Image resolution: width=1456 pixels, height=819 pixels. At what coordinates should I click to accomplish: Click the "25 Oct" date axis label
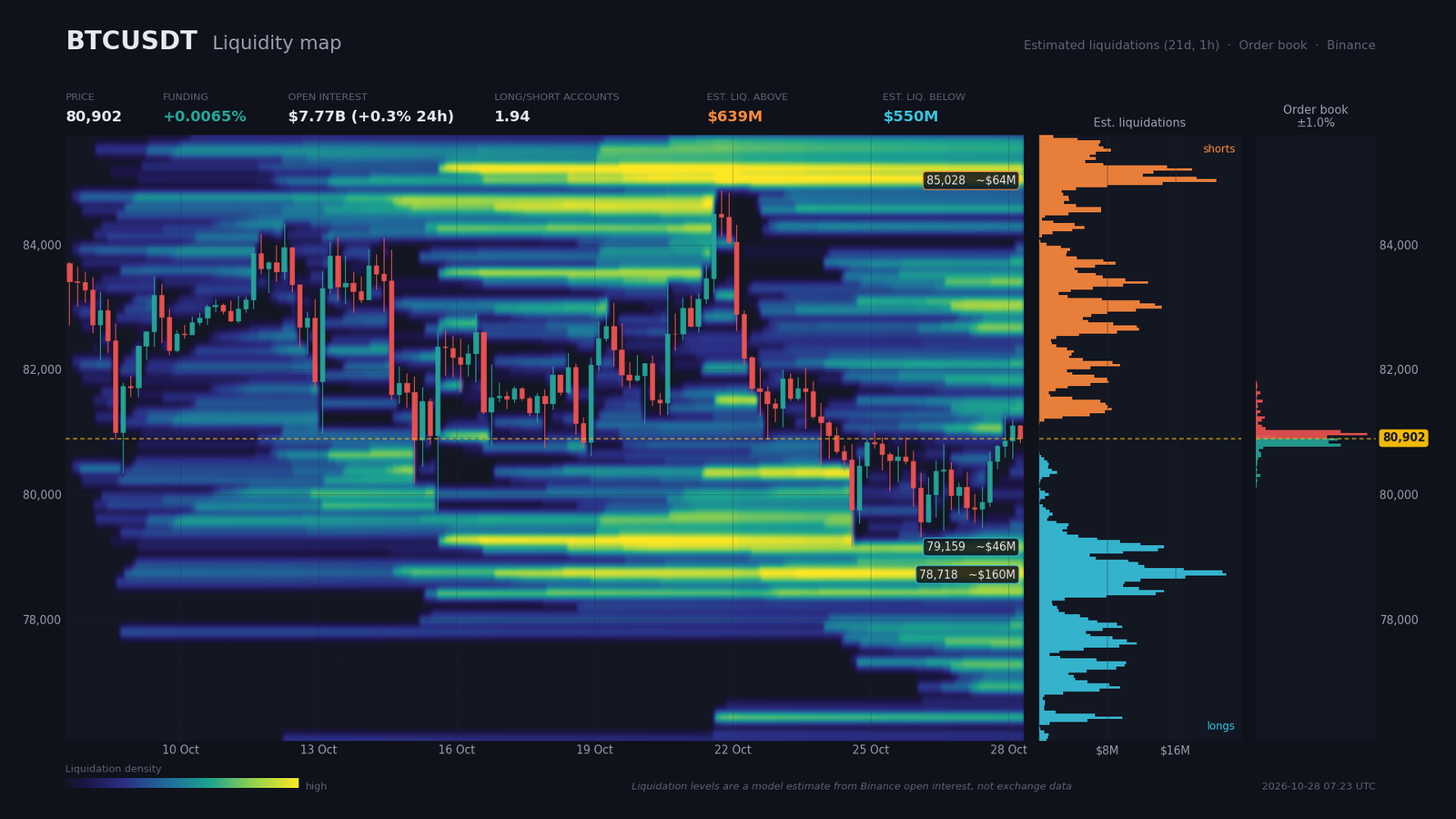pos(871,750)
